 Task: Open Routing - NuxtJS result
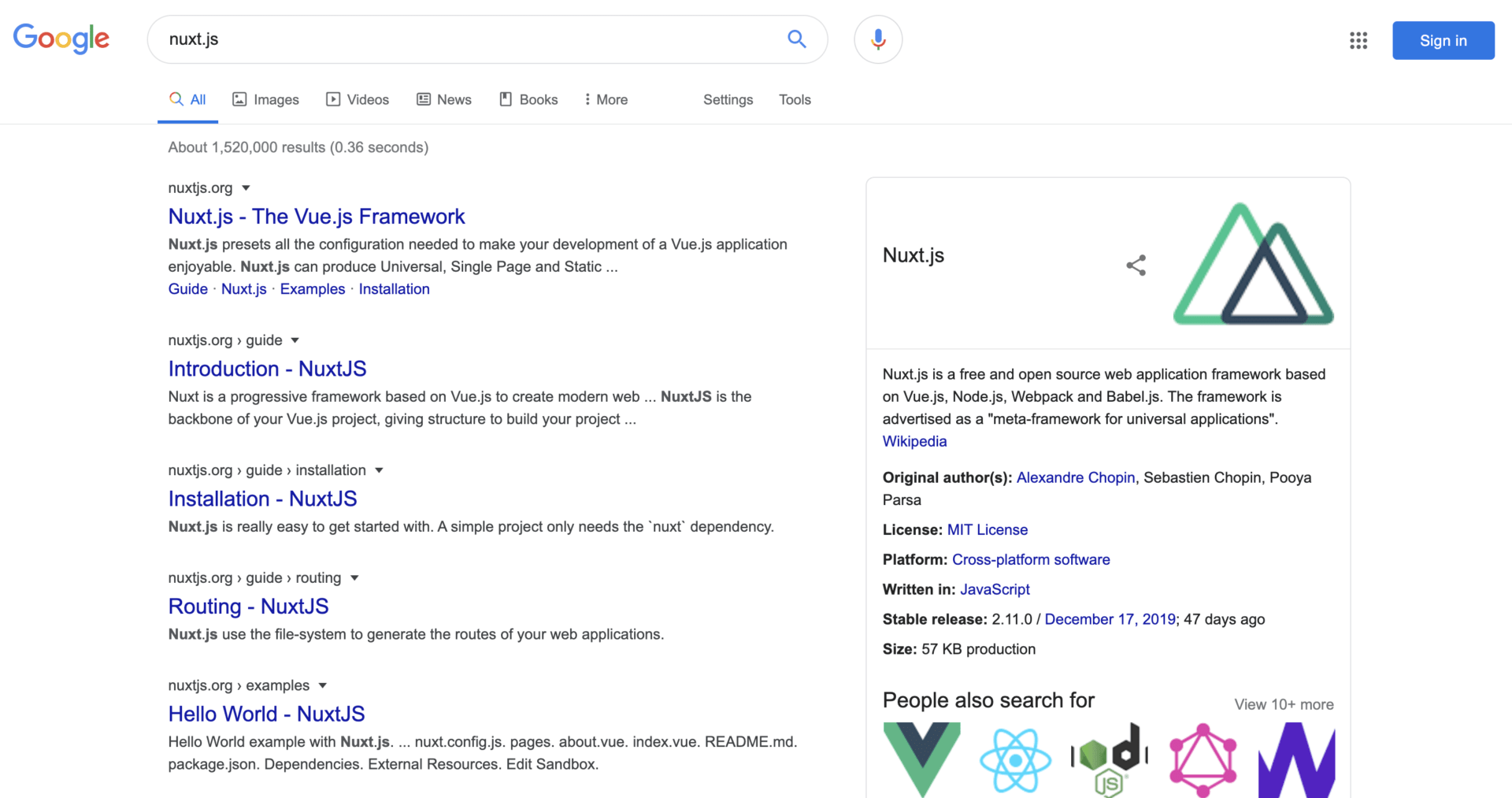[248, 607]
